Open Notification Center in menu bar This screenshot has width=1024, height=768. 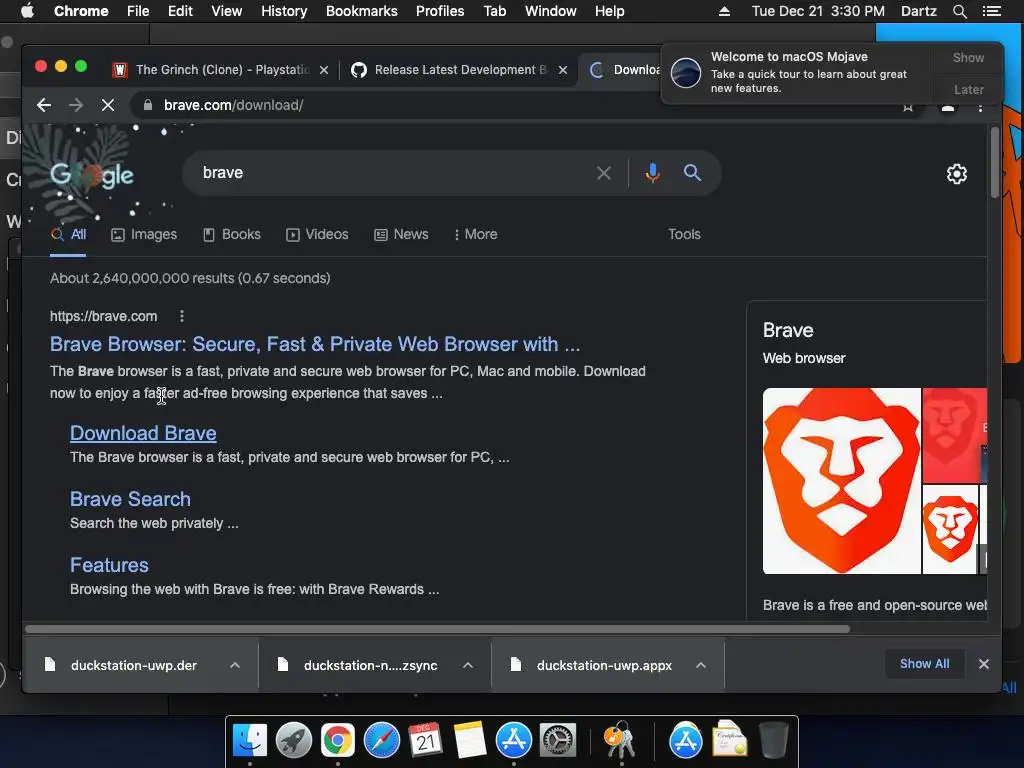[991, 11]
